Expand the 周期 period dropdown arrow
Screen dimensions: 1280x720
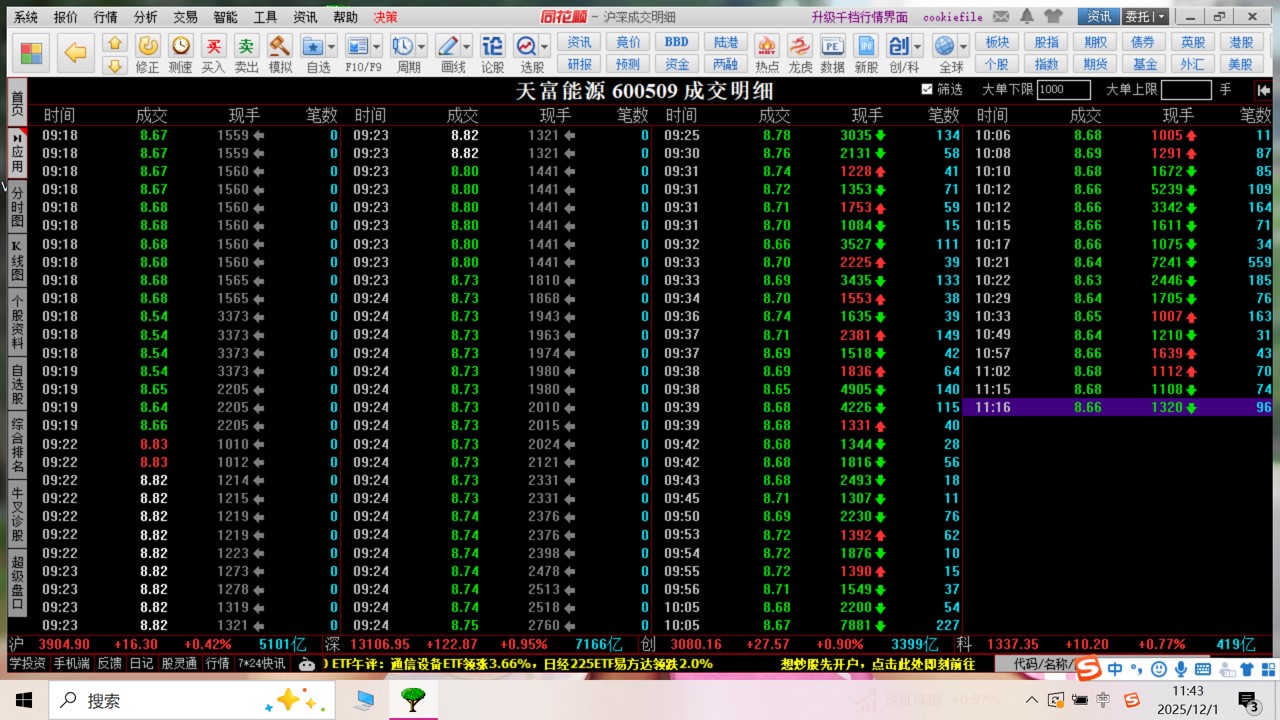pos(421,46)
